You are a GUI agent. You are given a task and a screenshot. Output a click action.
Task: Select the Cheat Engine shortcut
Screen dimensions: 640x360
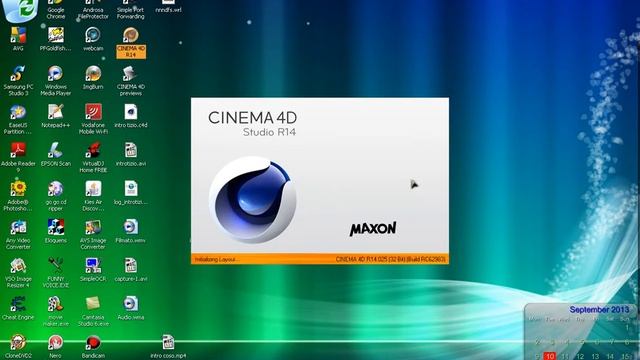pos(18,308)
